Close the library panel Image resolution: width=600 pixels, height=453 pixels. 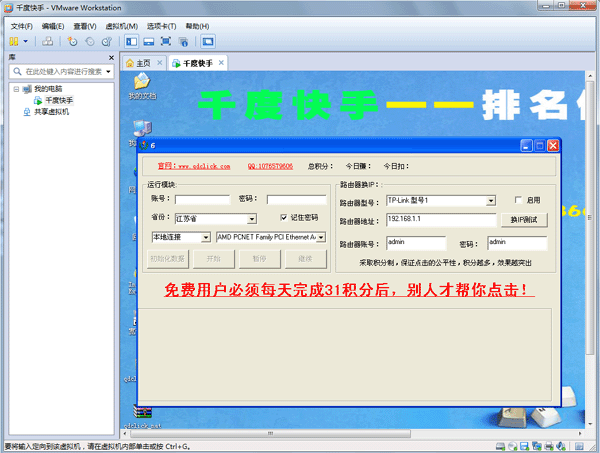[x=111, y=57]
